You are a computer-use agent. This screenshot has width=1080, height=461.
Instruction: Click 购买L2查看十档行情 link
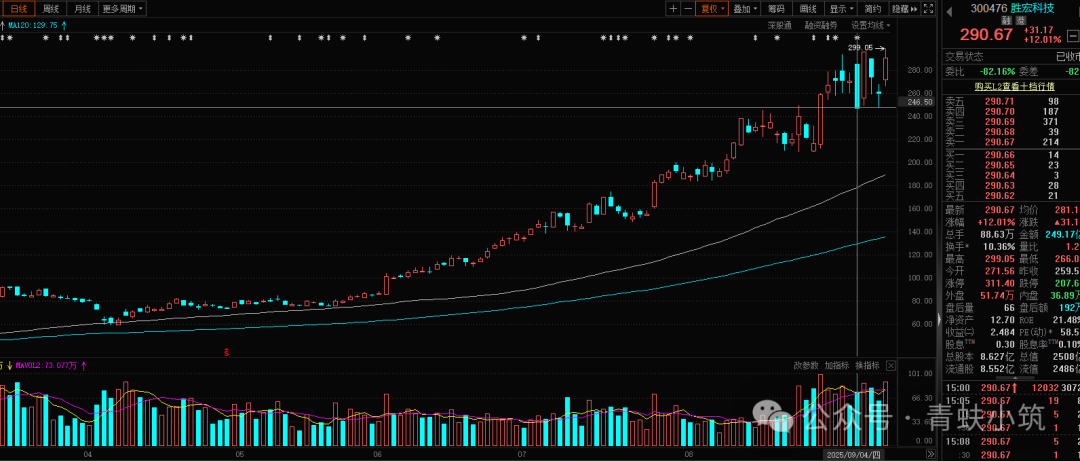point(1015,87)
